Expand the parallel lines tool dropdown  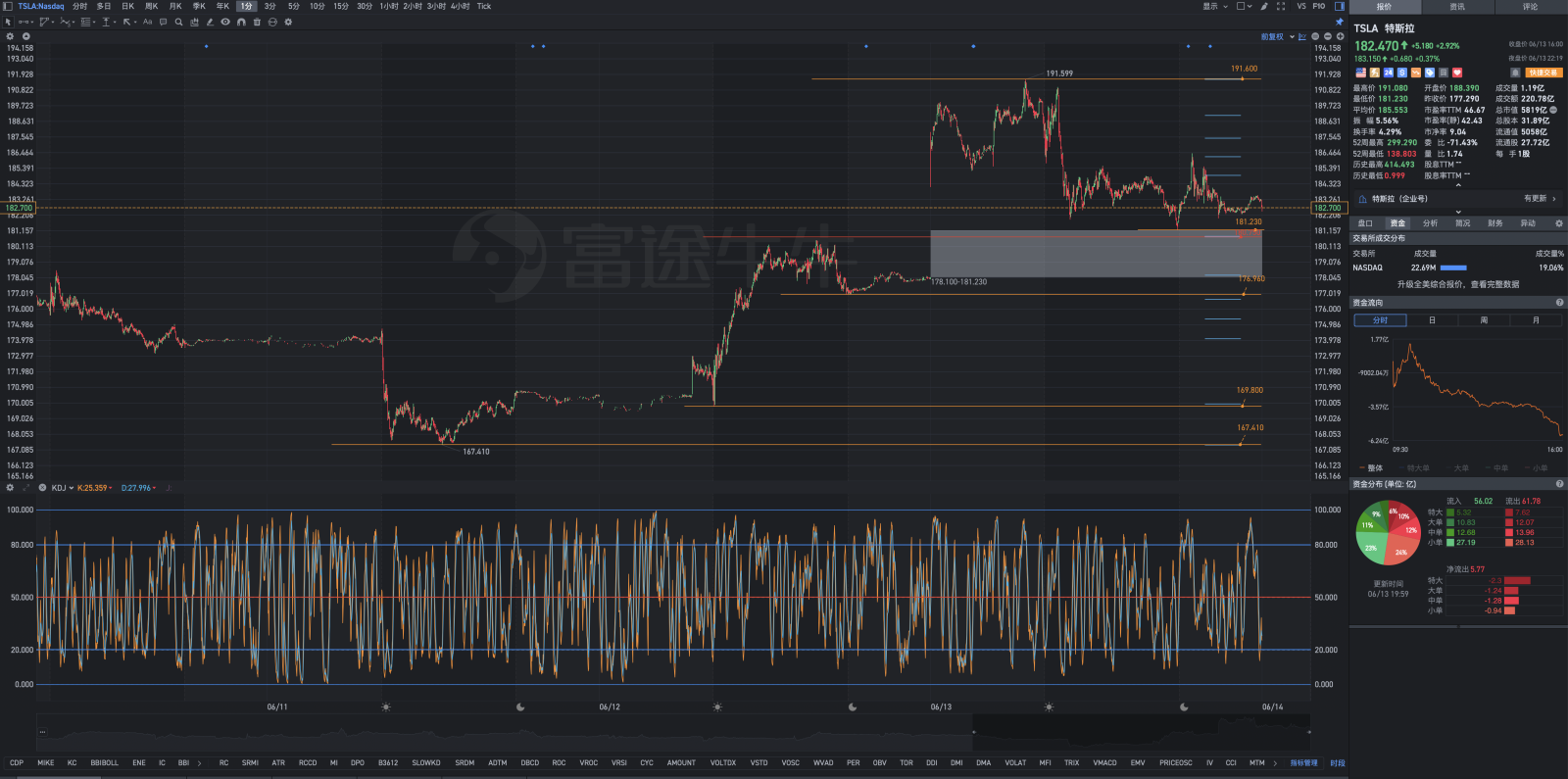click(94, 22)
